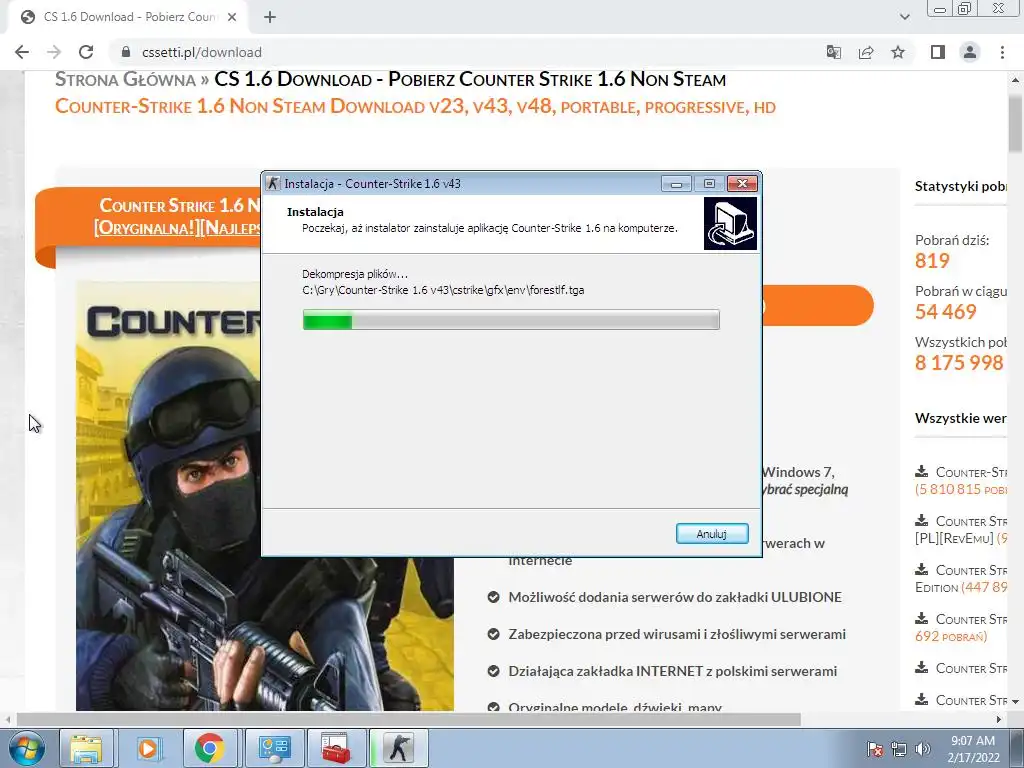1024x768 pixels.
Task: Open the Control Panel taskbar icon
Action: [x=274, y=748]
